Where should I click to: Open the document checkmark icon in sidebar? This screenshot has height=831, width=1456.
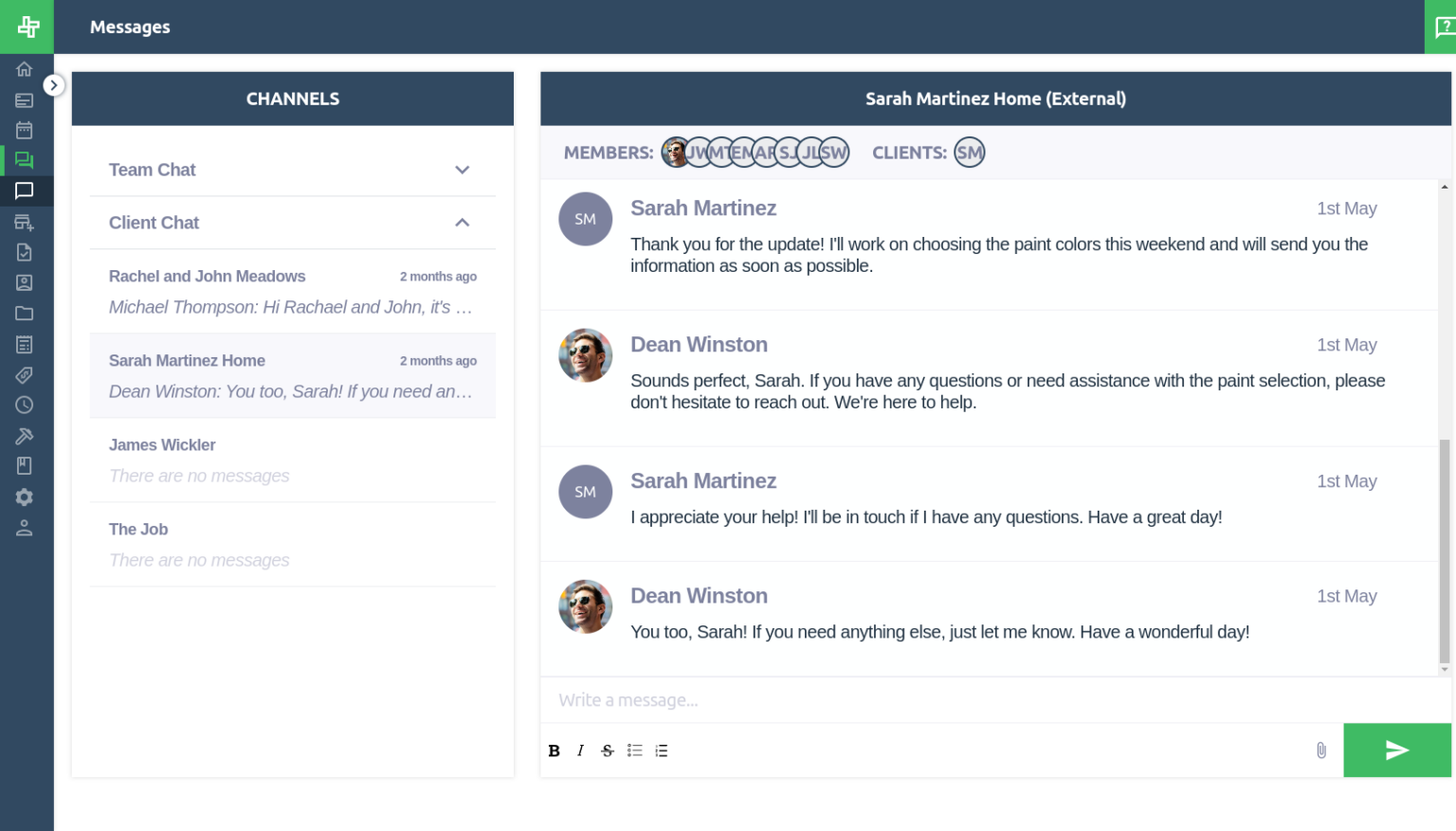click(25, 252)
